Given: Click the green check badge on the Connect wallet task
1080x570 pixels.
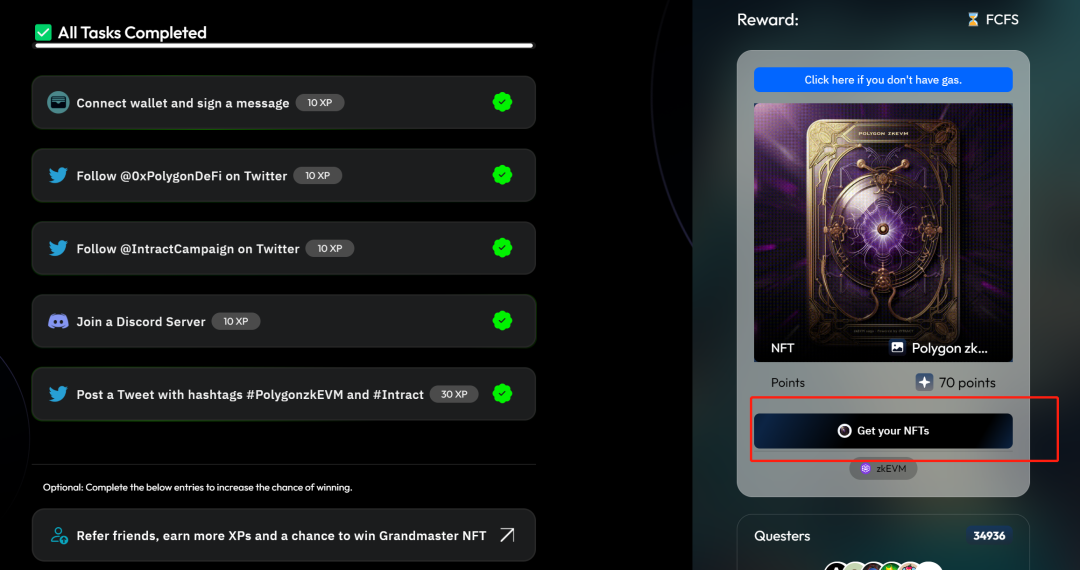Looking at the screenshot, I should point(502,103).
